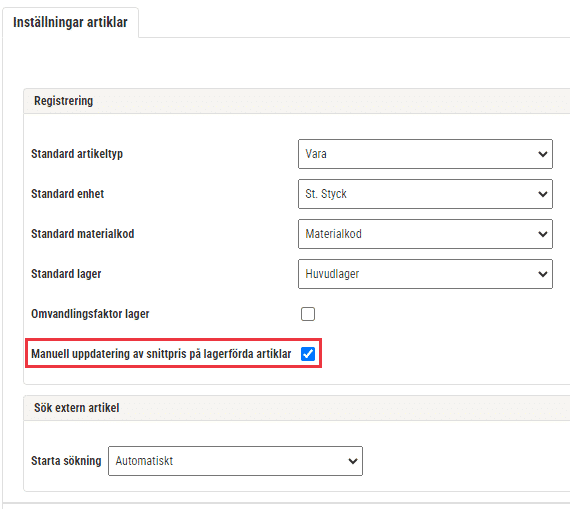Image resolution: width=570 pixels, height=509 pixels.
Task: Click the Omvandlingsfaktor lager label
Action: tap(90, 314)
